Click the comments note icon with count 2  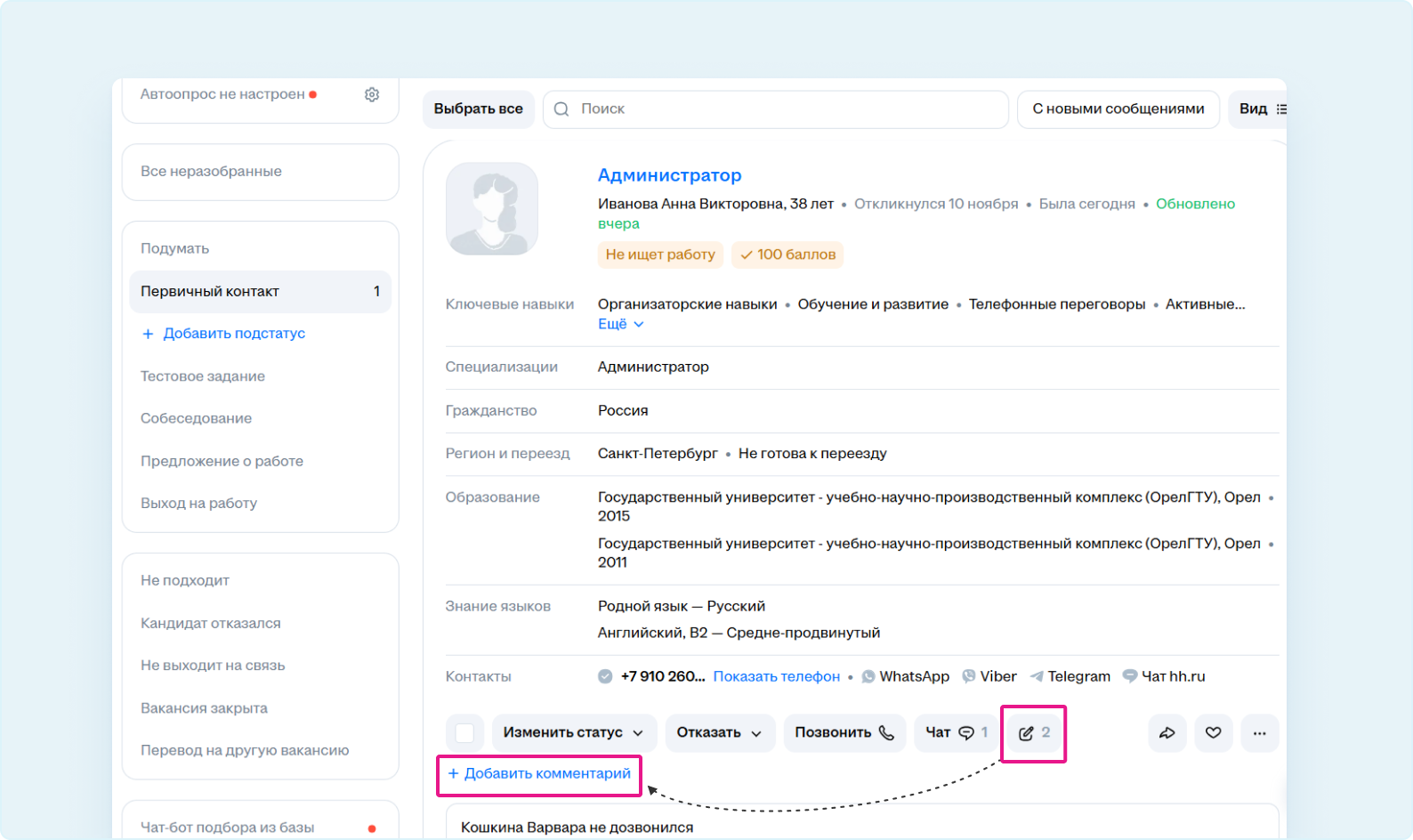click(x=1034, y=733)
